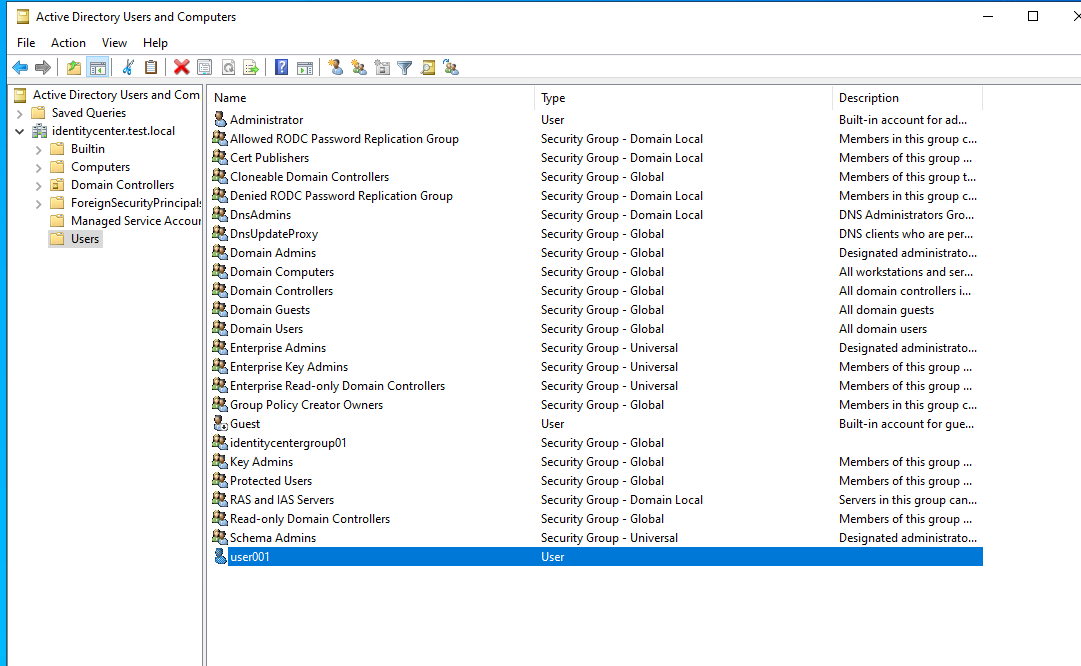The height and width of the screenshot is (666, 1081).
Task: Expand the ForeignSecurityPrincipals container
Action: coord(39,203)
